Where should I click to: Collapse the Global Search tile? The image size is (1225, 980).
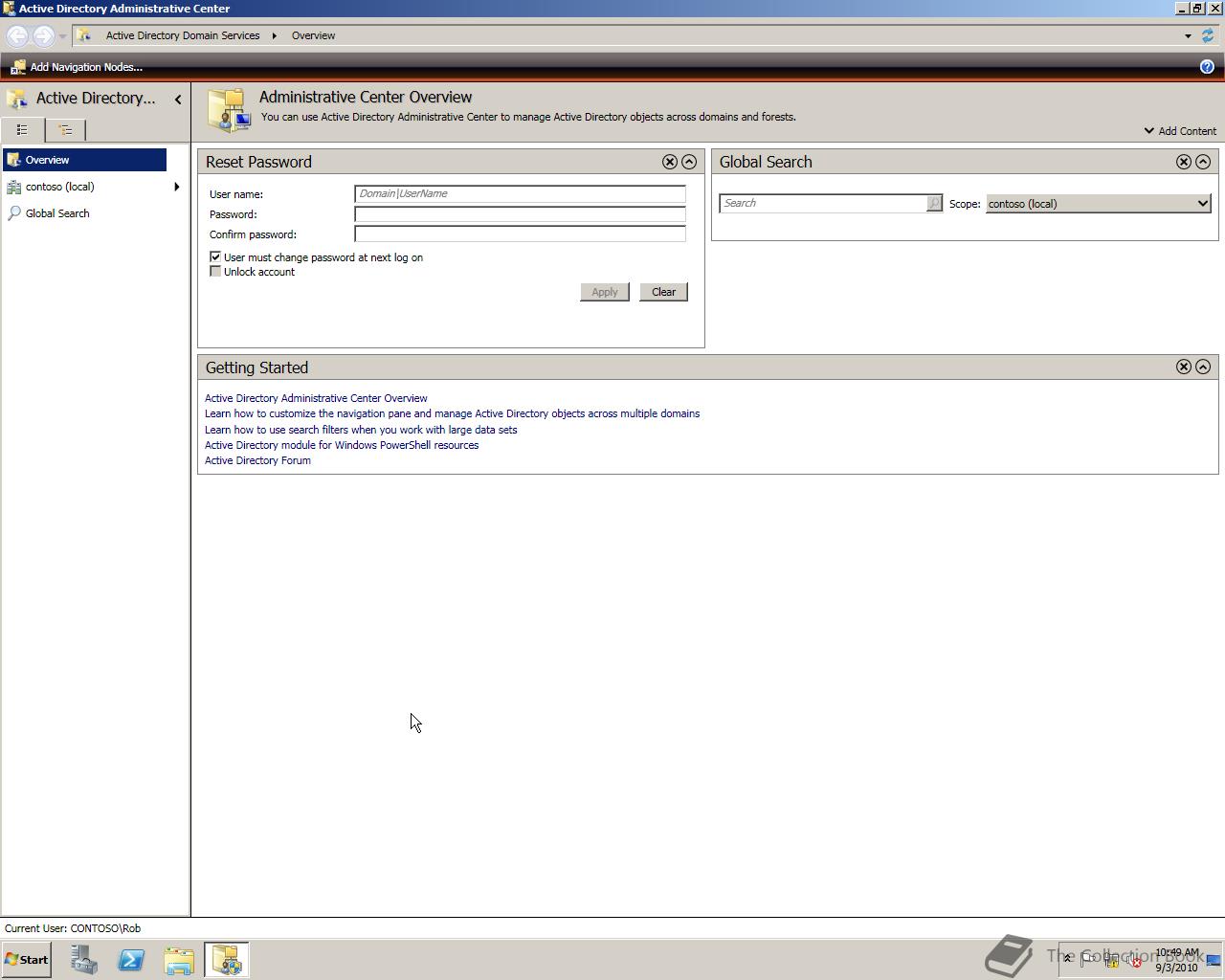click(x=1203, y=162)
